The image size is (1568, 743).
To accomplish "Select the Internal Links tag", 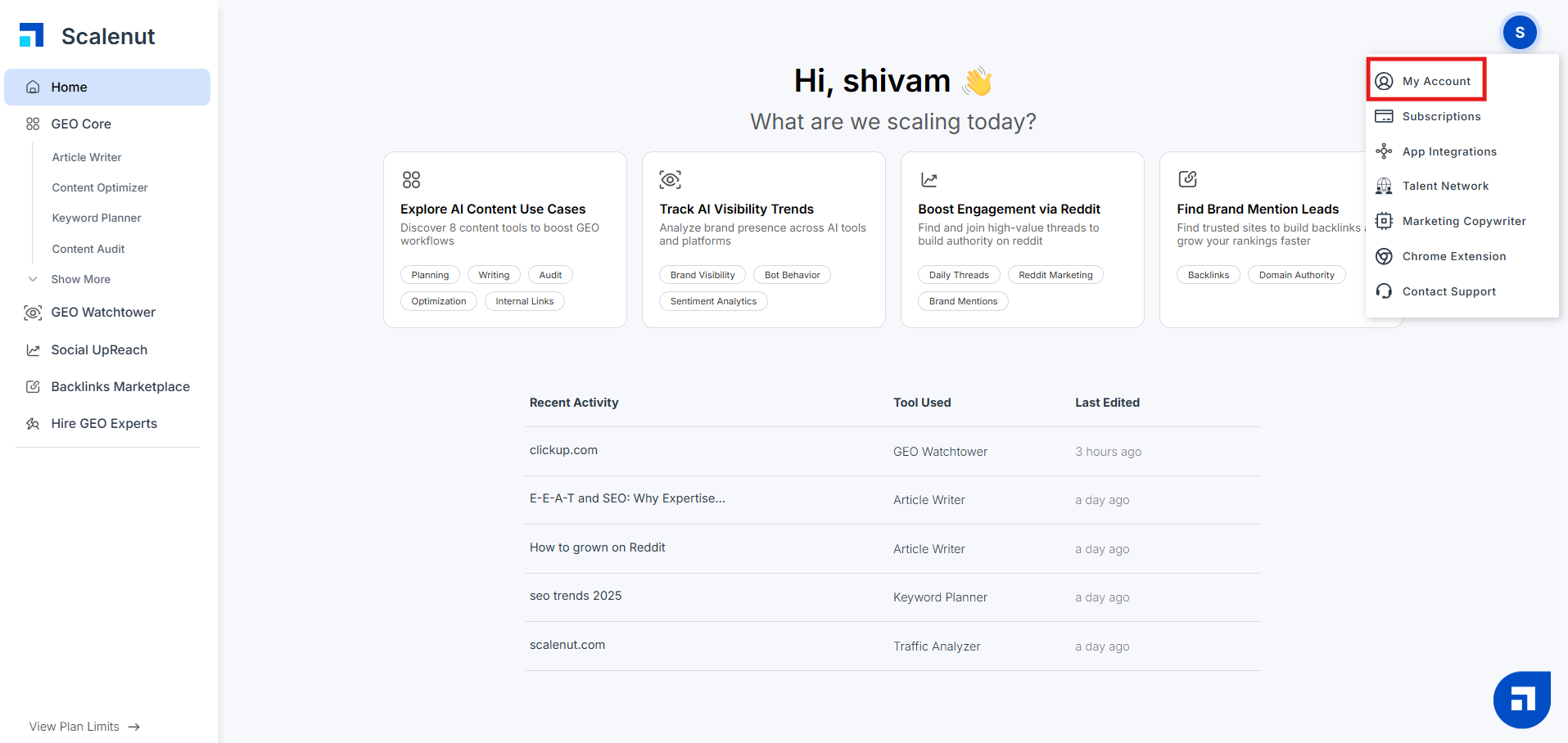I will (x=525, y=301).
